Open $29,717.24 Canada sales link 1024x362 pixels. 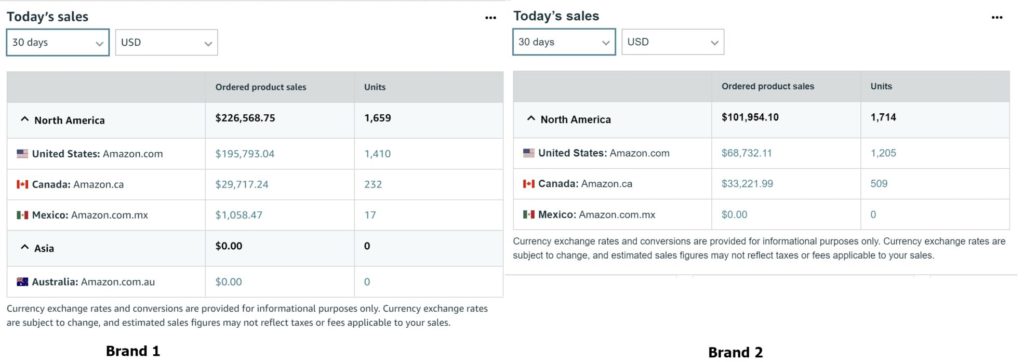pos(242,184)
